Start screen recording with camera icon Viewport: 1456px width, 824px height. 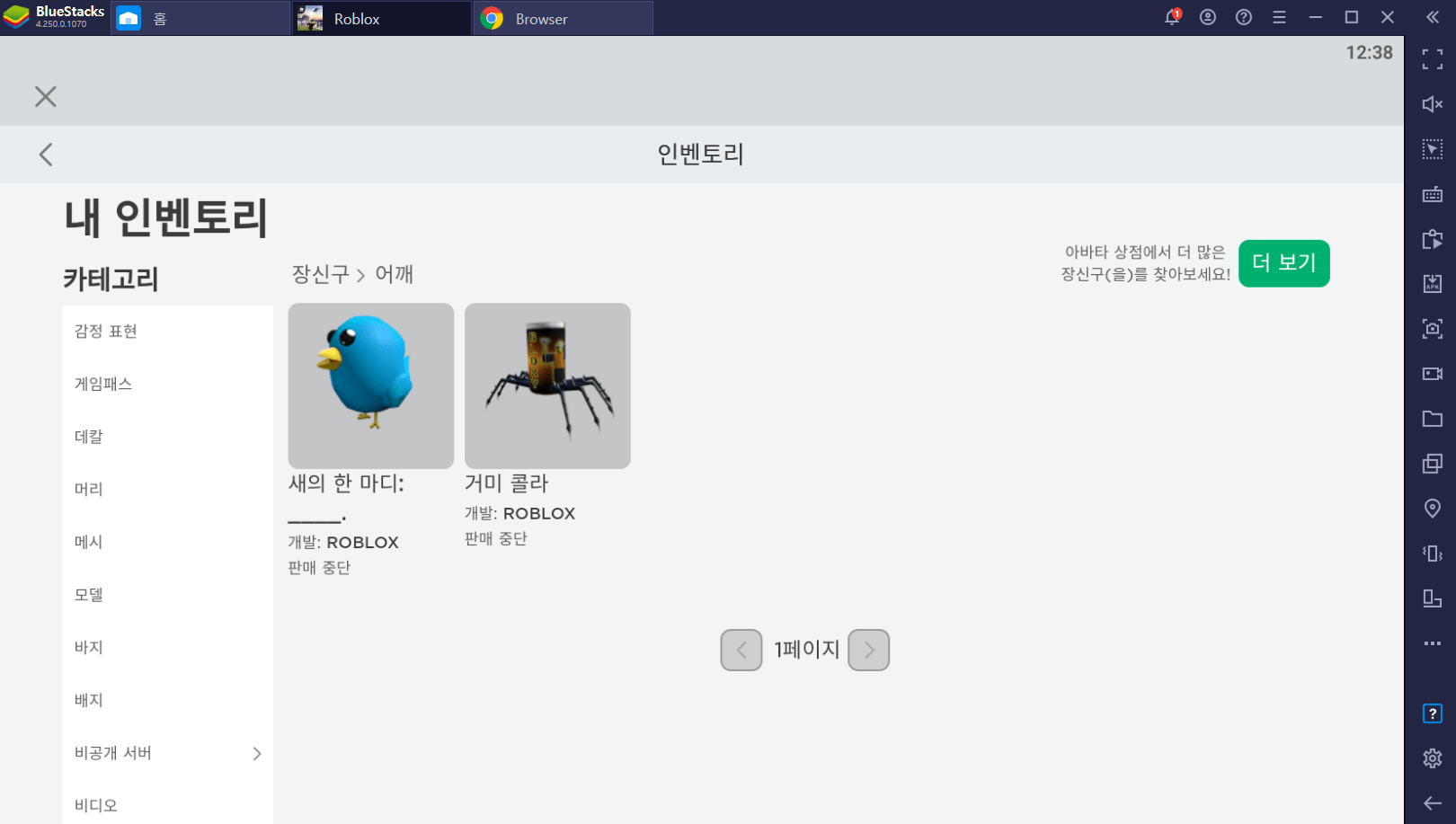pyautogui.click(x=1433, y=374)
